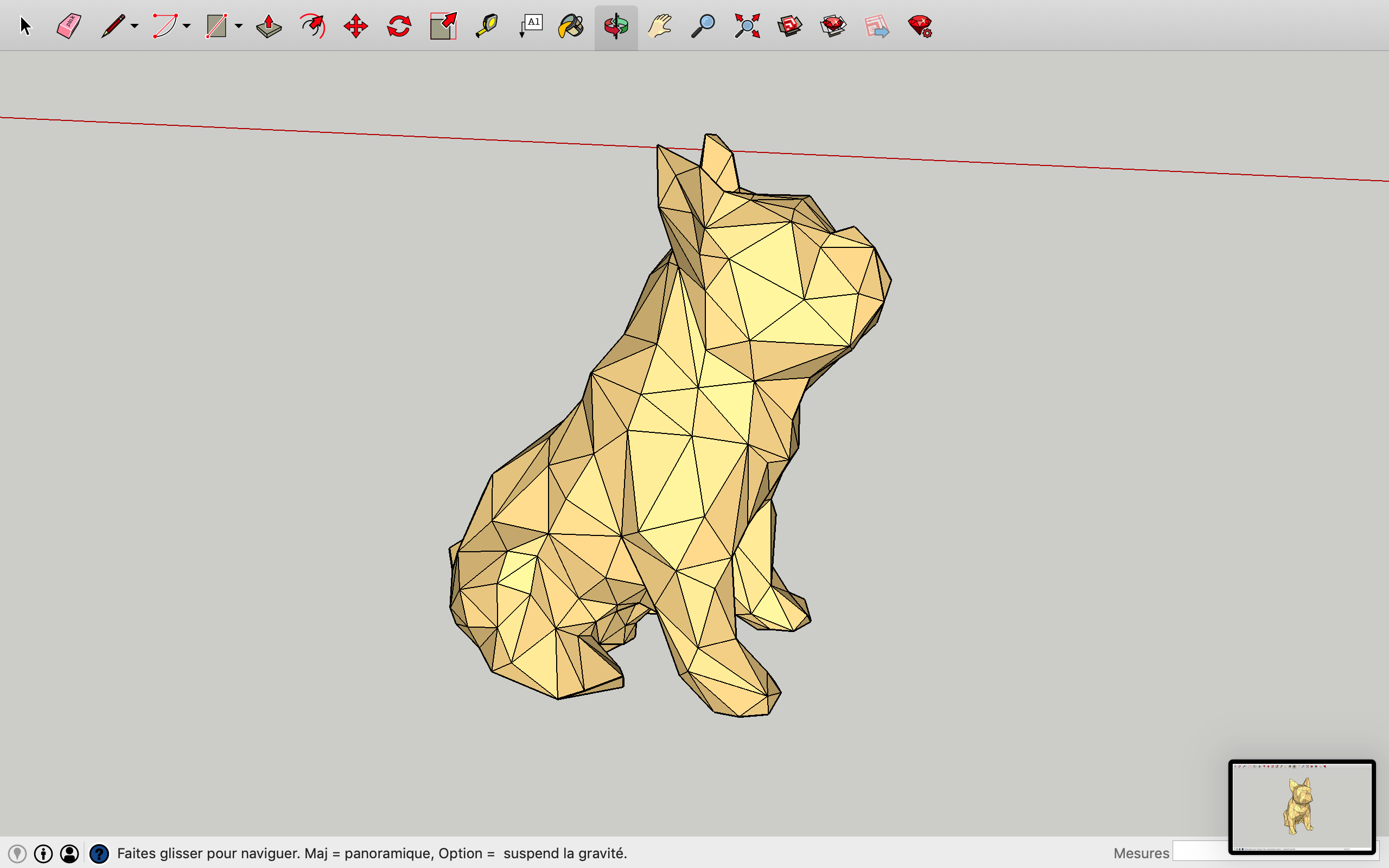This screenshot has width=1389, height=868.
Task: Toggle the geo-location status icon
Action: (x=17, y=854)
